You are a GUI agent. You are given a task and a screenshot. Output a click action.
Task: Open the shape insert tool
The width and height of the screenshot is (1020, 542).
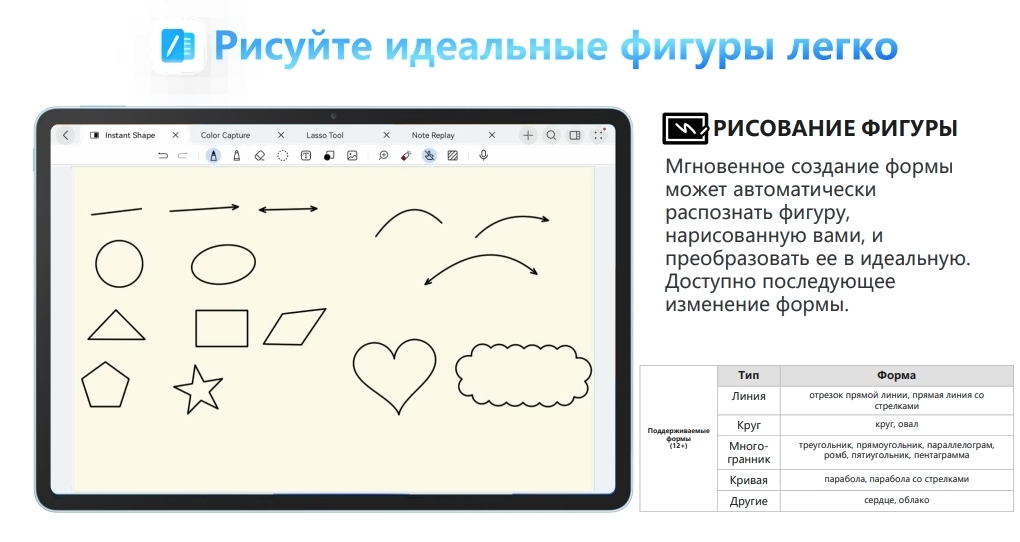tap(329, 156)
